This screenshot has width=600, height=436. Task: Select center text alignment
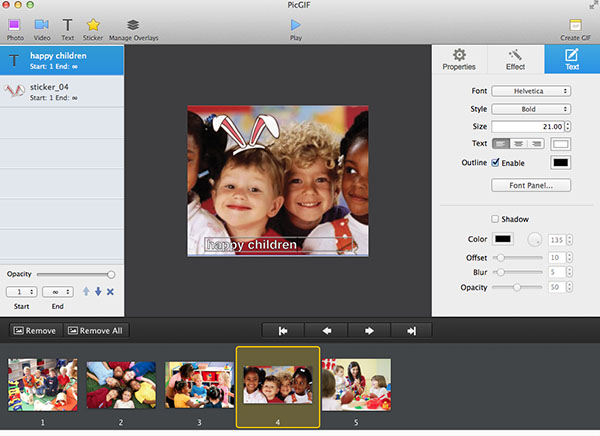519,144
